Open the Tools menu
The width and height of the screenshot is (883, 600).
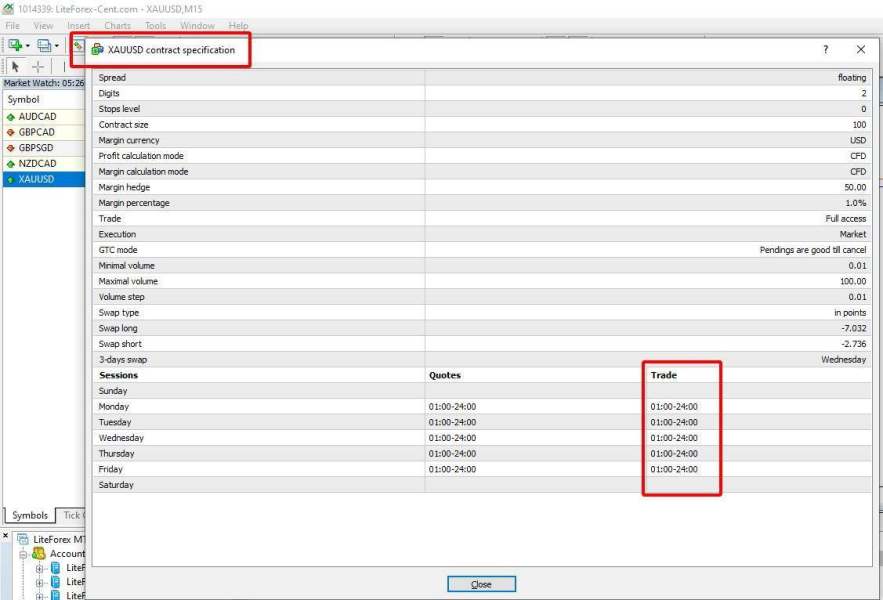[155, 26]
